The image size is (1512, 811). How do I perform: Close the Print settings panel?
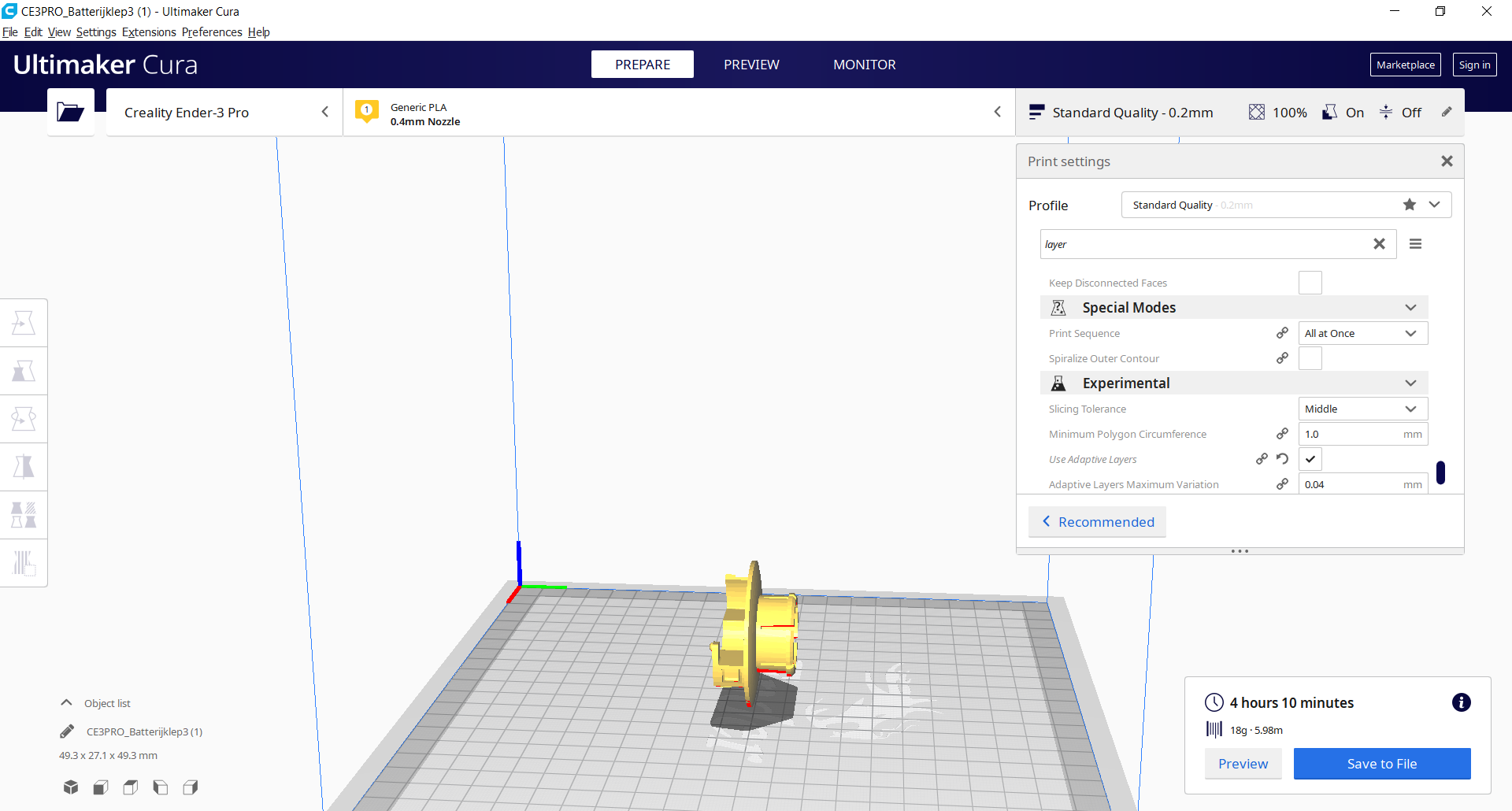[1447, 161]
